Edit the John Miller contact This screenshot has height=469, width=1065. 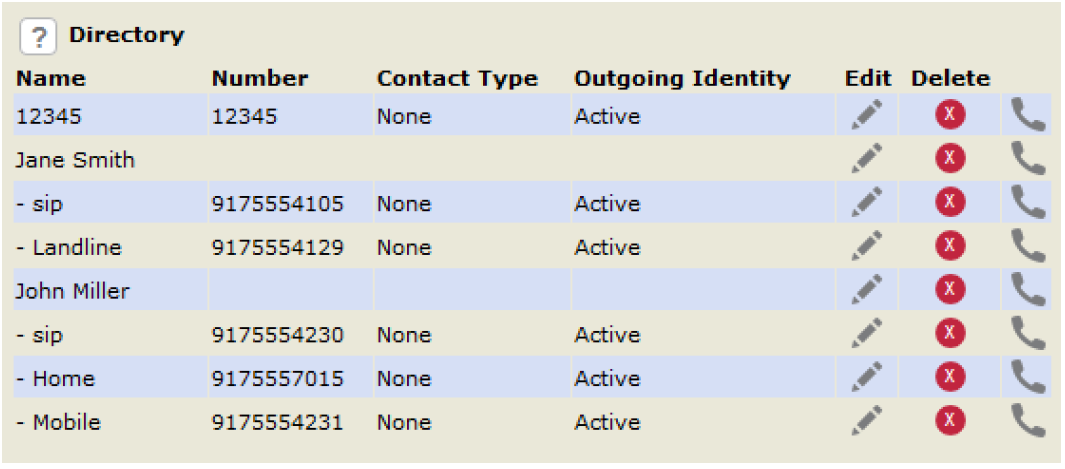tap(867, 290)
